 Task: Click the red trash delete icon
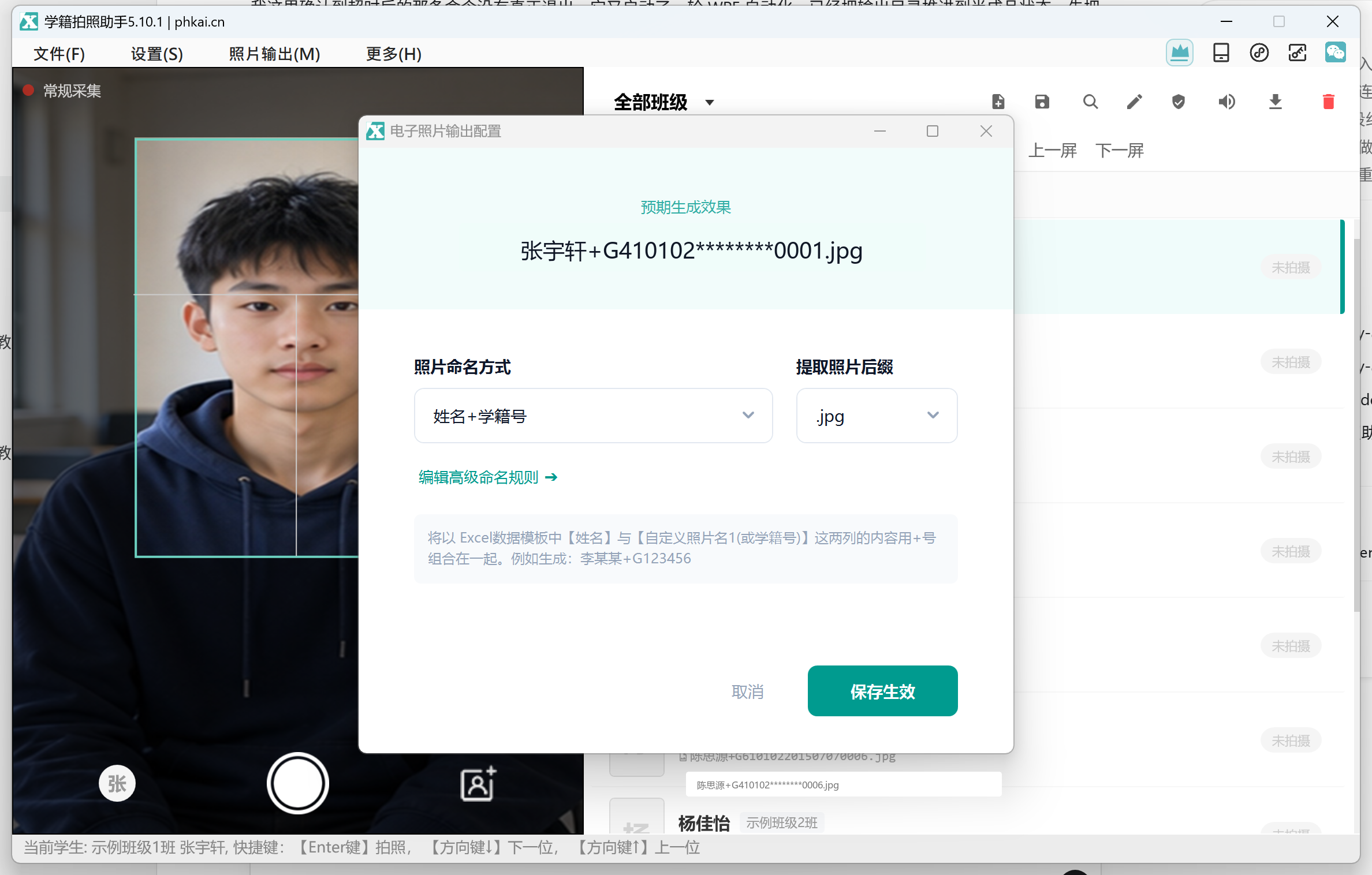[1329, 102]
